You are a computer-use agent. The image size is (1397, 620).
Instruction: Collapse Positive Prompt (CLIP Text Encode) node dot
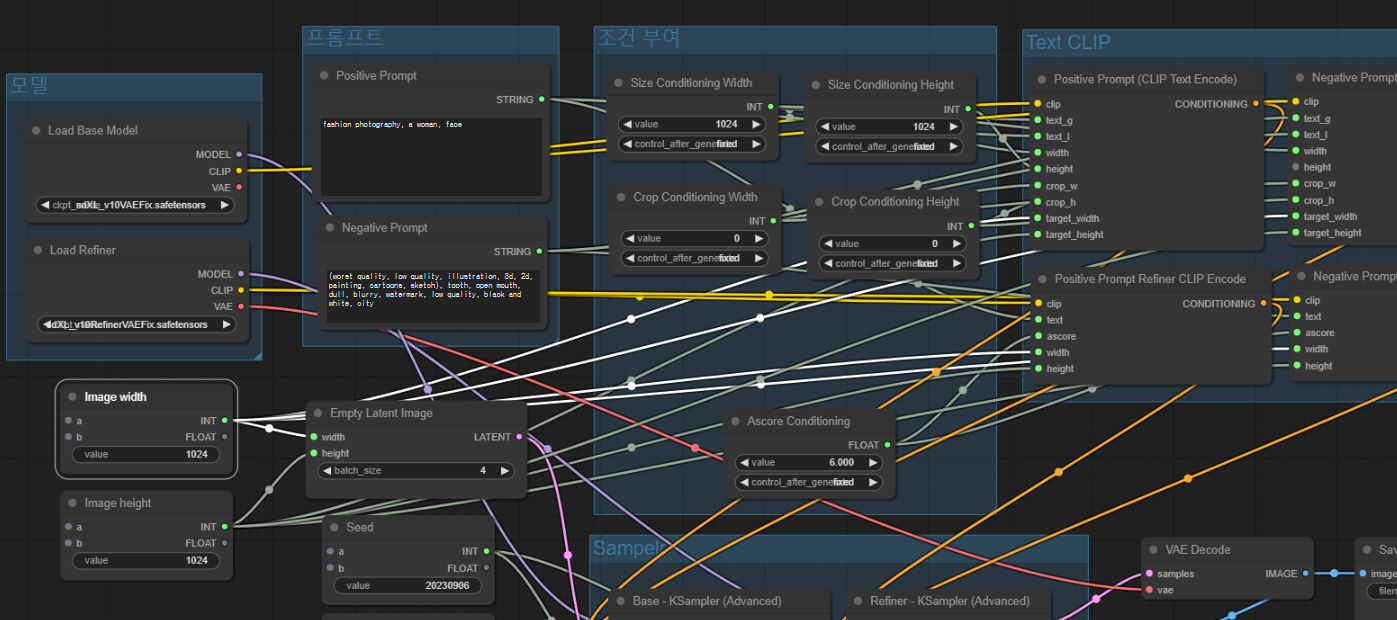1043,80
